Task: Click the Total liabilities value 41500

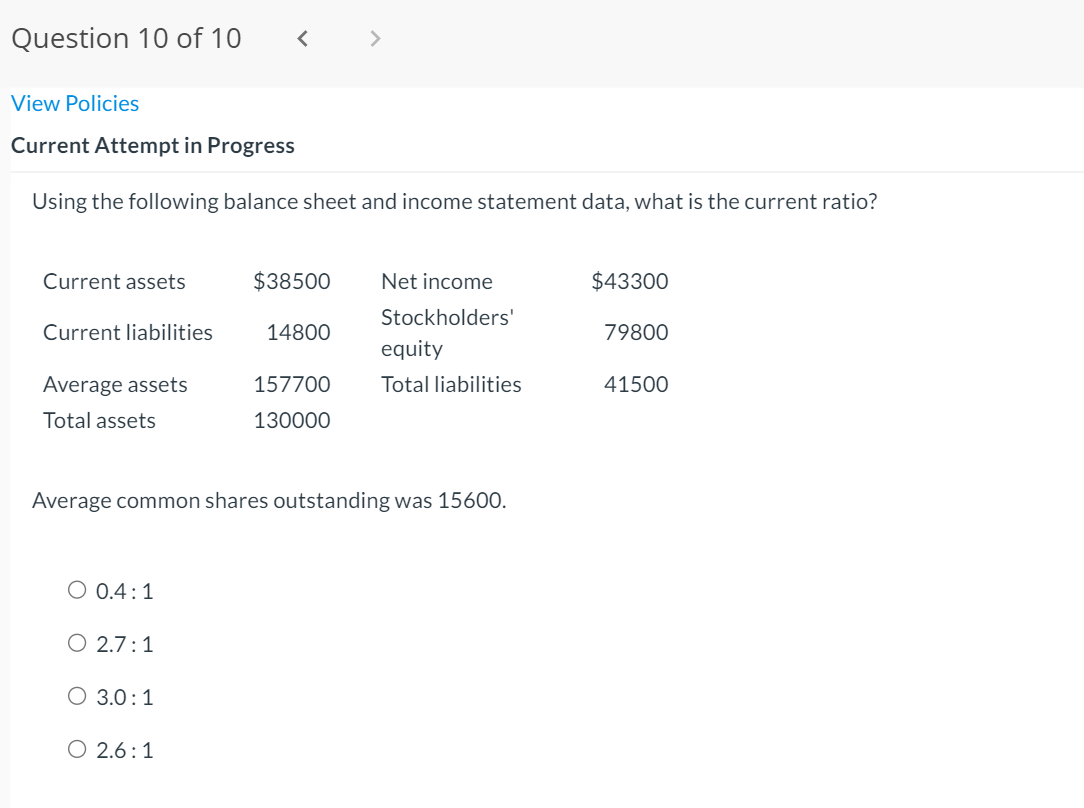Action: (636, 384)
